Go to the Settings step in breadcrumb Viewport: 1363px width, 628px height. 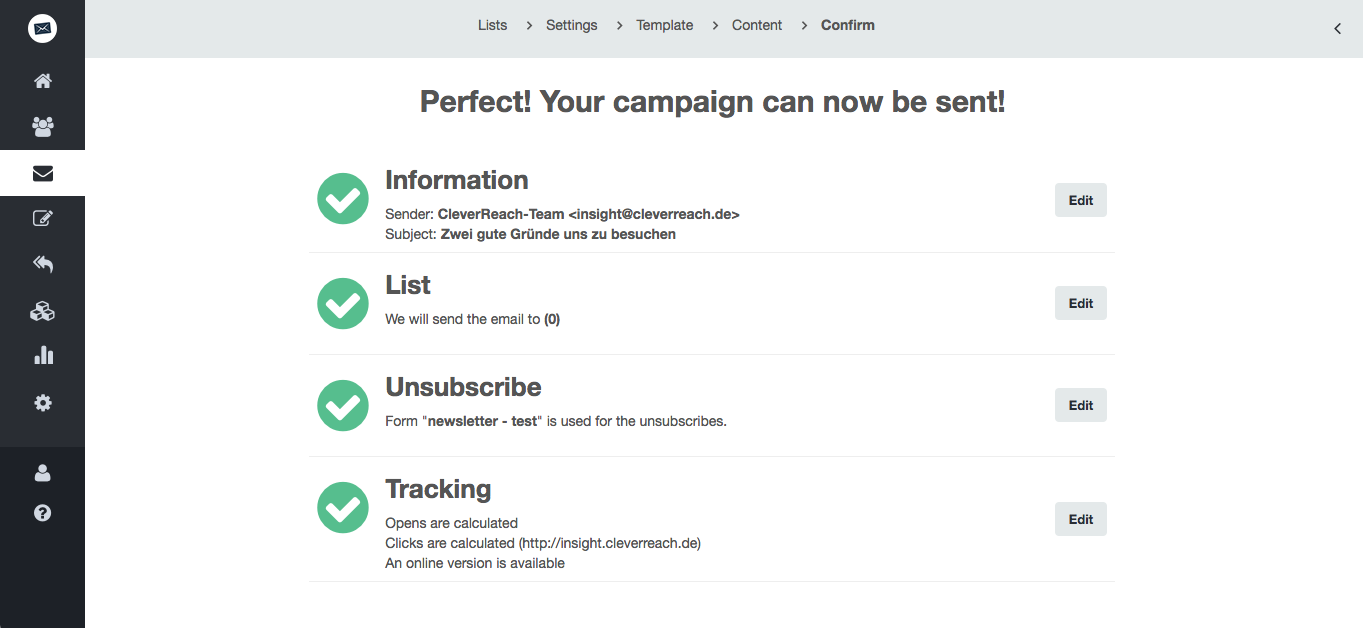coord(572,25)
